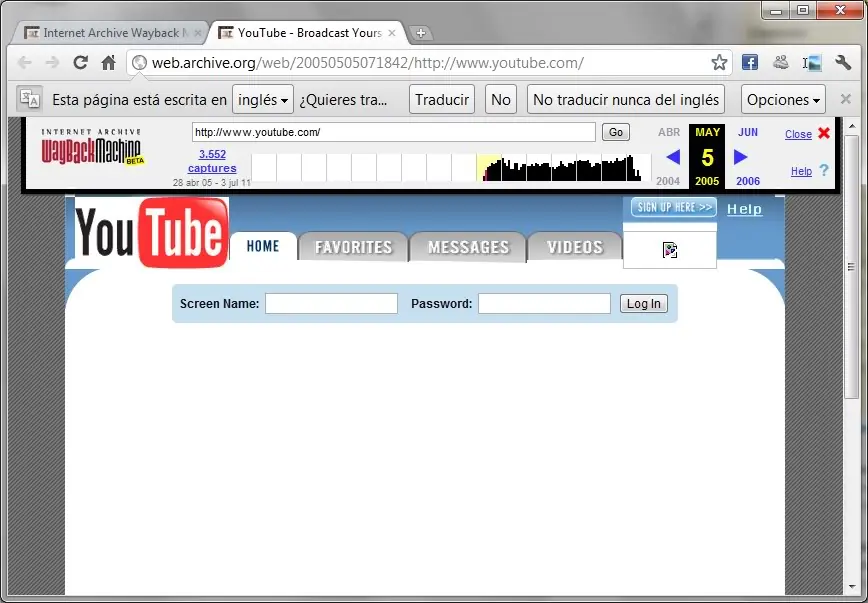Select the YouTube - Broadcast Yourself browser tab
The image size is (868, 603).
point(308,33)
